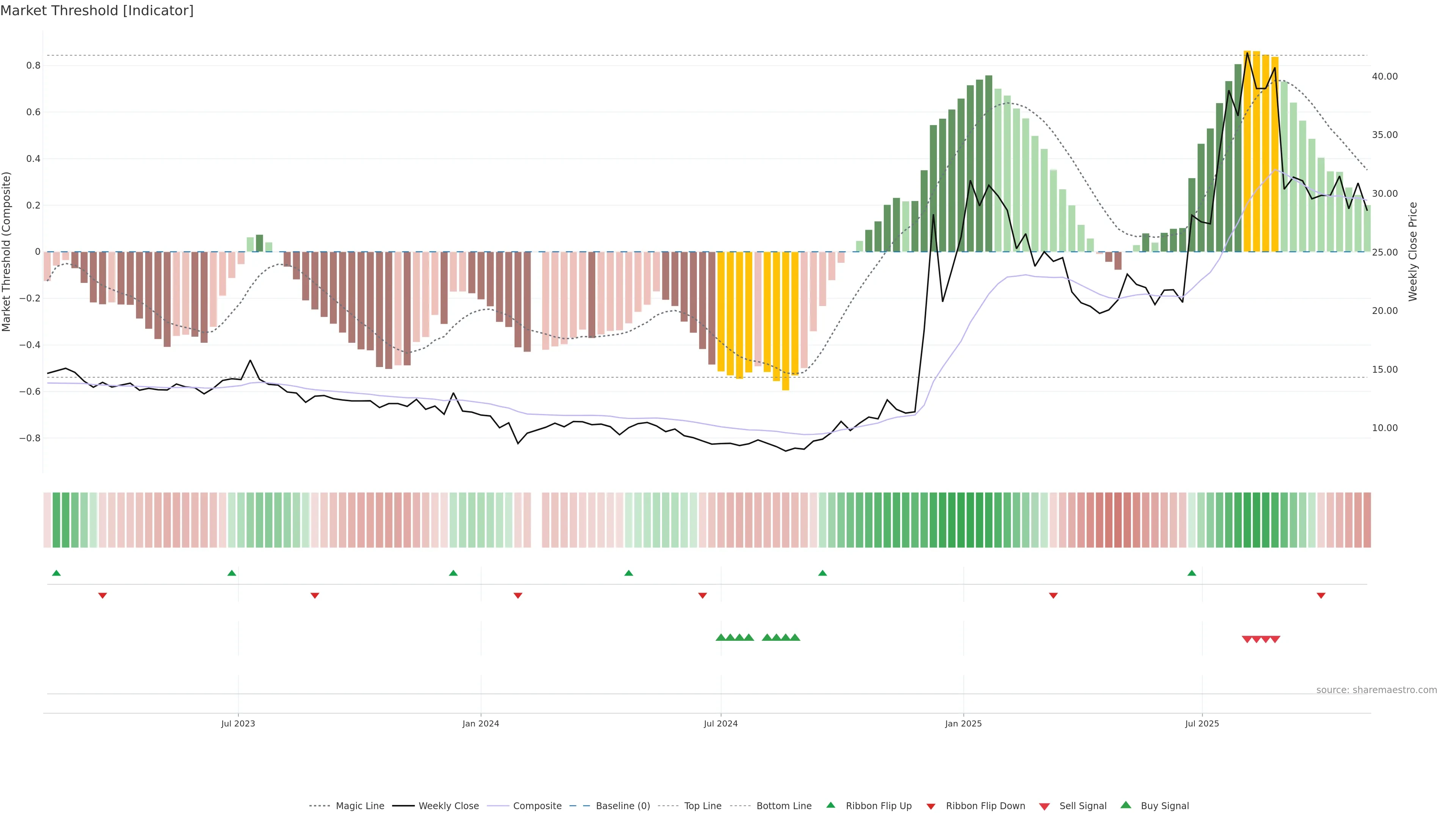
Task: Toggle the Top Line legend entry
Action: [703, 806]
